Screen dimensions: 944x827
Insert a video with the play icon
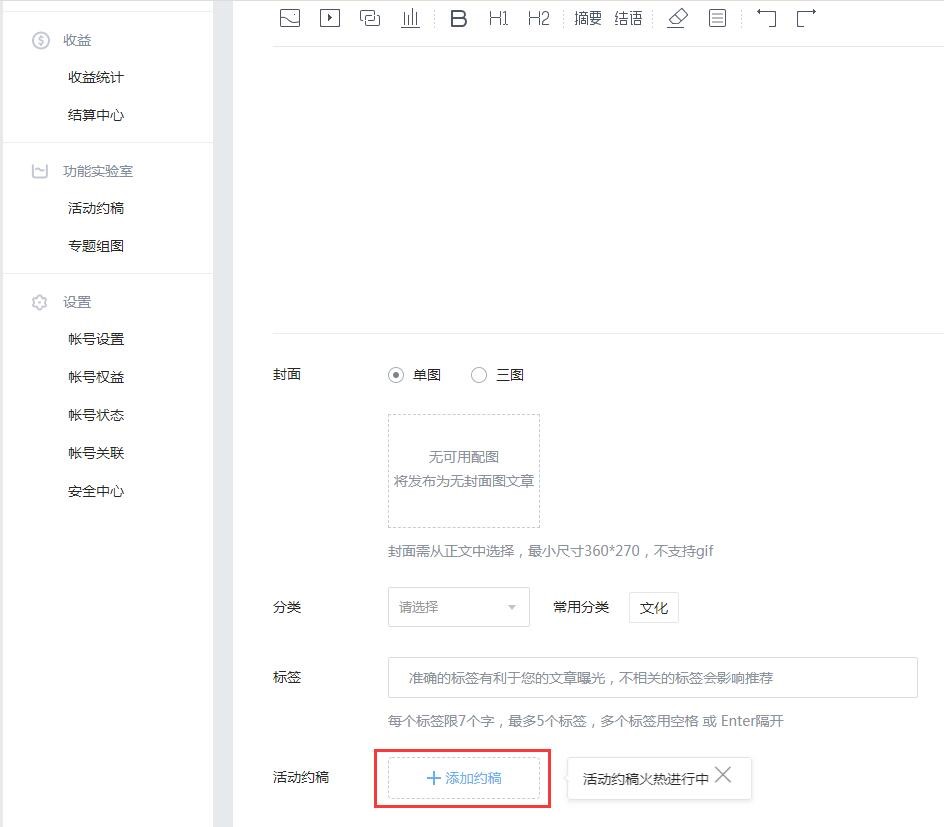[329, 18]
